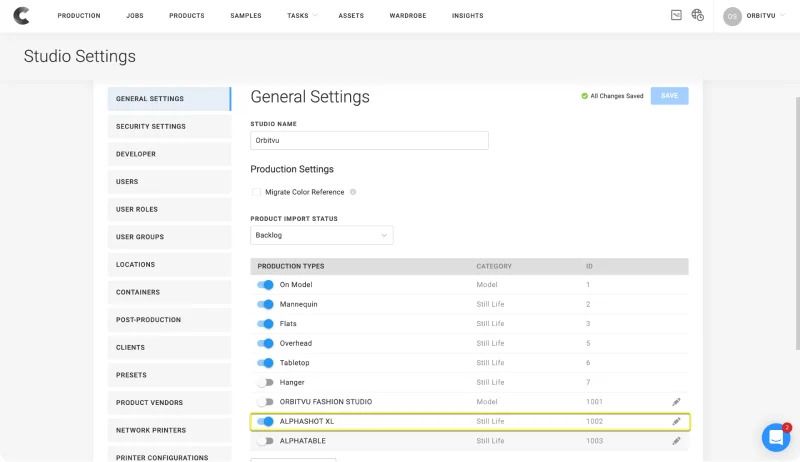Go to the Insights navigation tab

coord(467,16)
